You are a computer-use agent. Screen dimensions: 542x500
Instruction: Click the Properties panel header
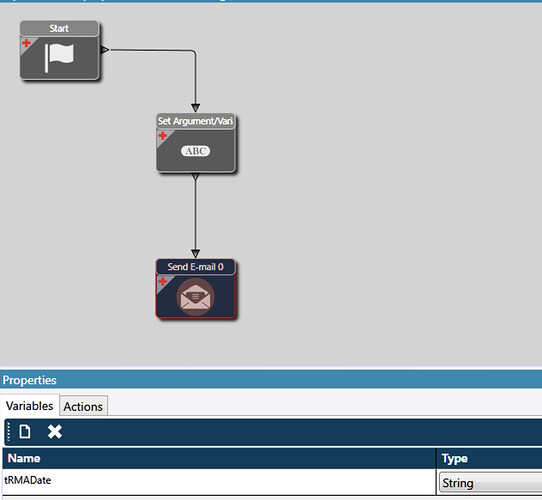click(x=271, y=380)
